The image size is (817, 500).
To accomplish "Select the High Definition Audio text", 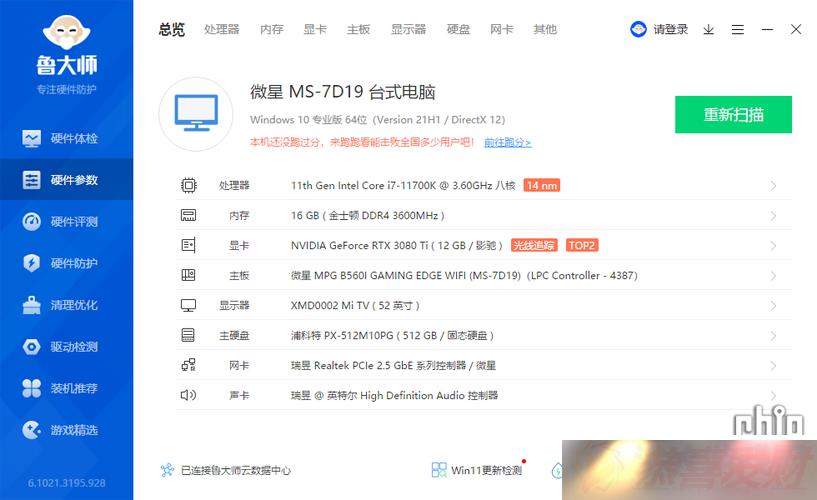I will click(394, 396).
